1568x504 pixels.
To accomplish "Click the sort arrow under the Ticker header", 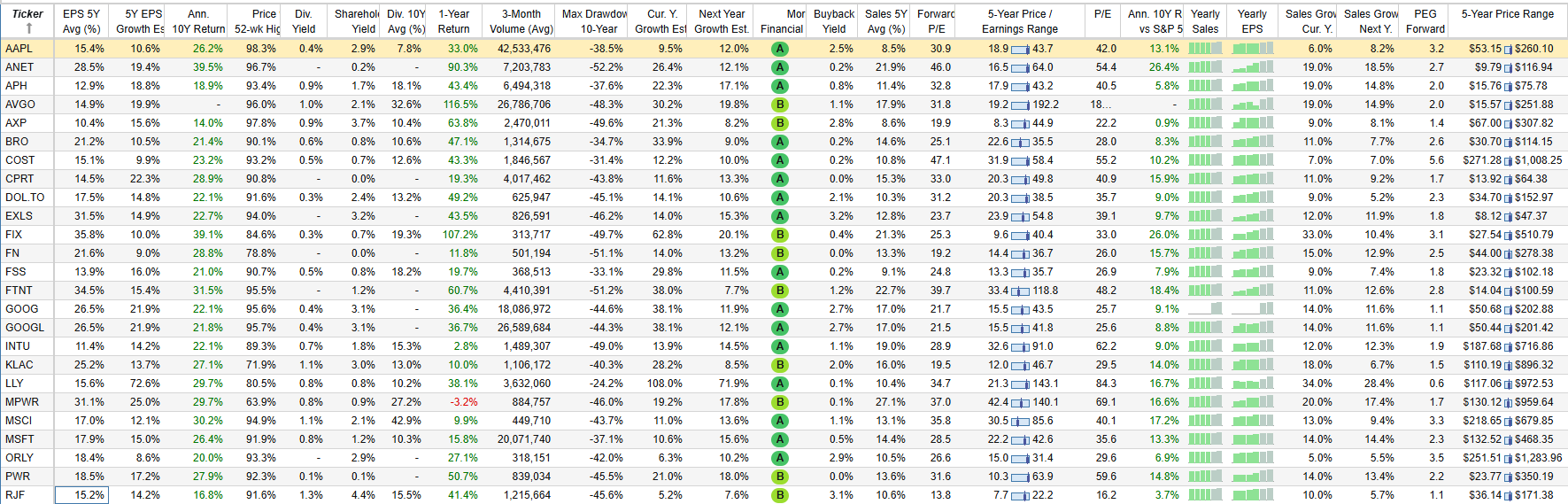I will point(28,29).
